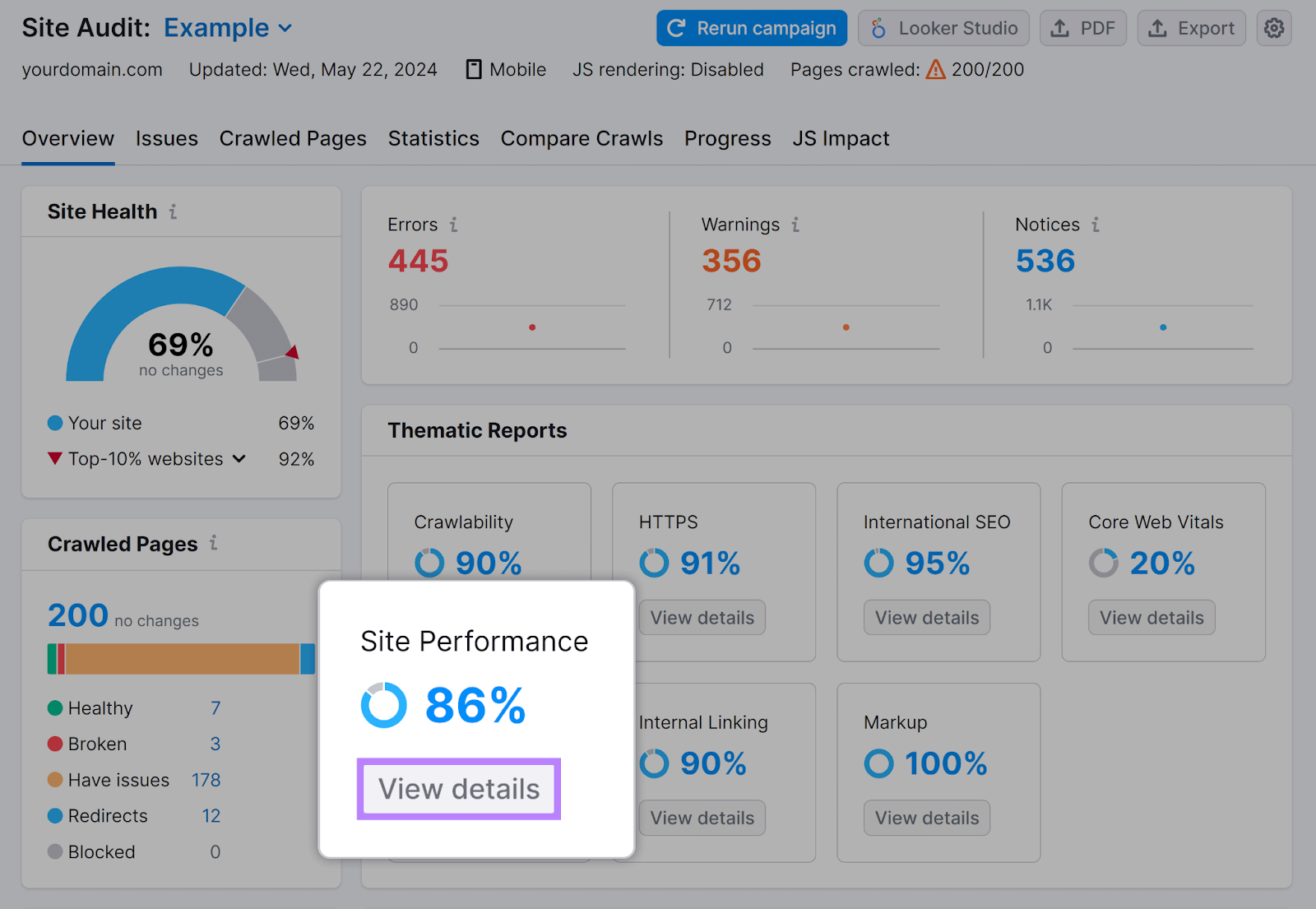The image size is (1316, 909).
Task: Click the refresh icon on Rerun campaign
Action: (x=677, y=27)
